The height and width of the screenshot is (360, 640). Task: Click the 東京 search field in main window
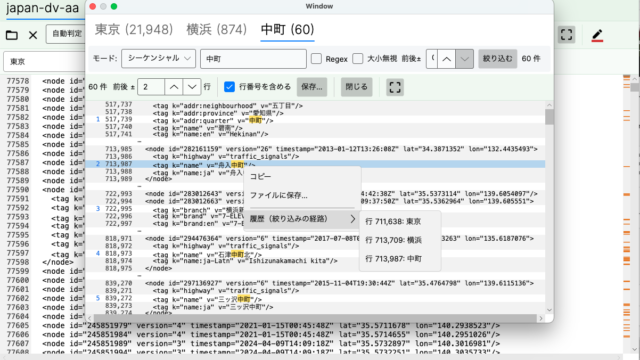coord(44,62)
